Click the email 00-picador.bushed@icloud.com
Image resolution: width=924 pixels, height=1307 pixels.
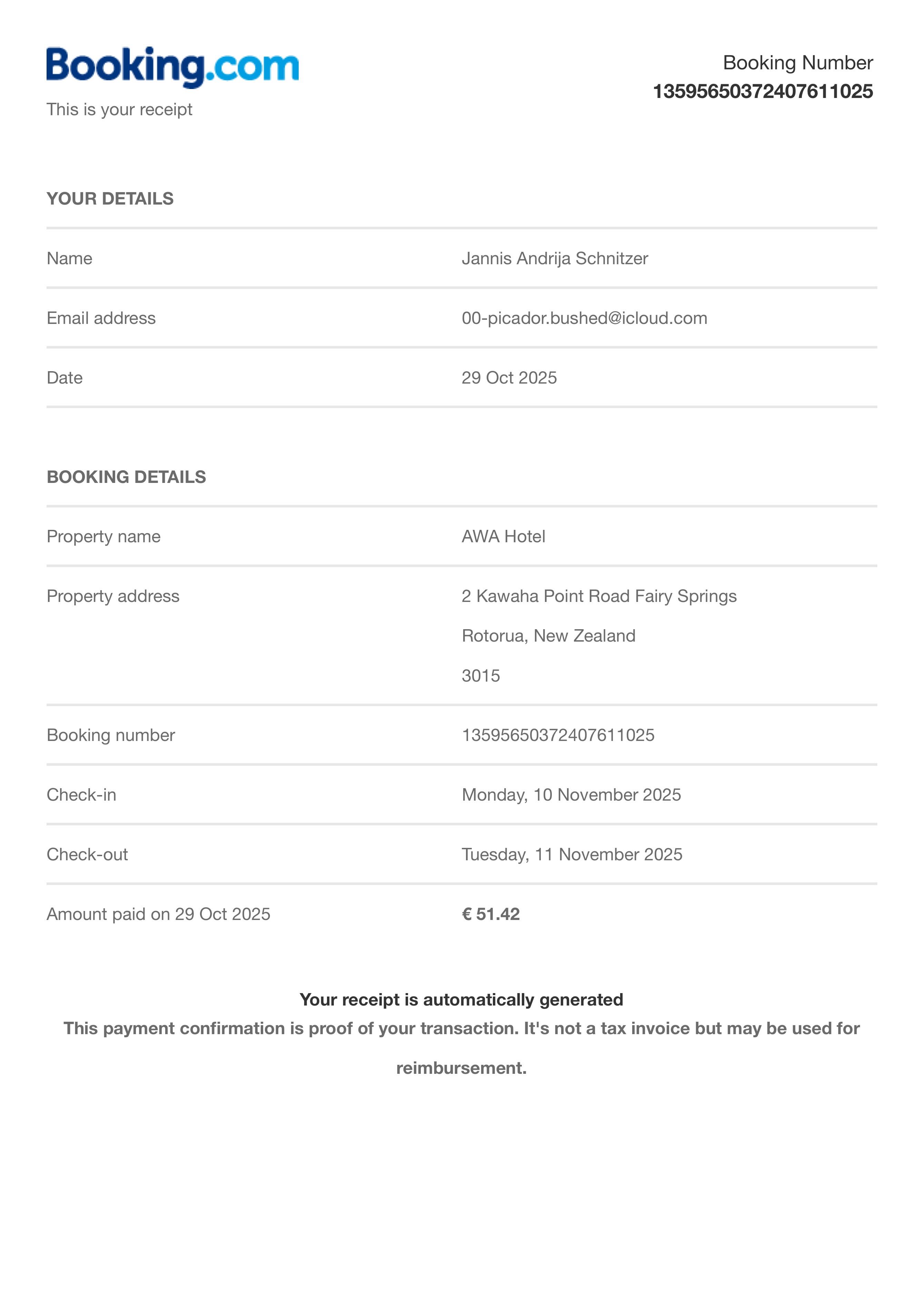tap(584, 318)
